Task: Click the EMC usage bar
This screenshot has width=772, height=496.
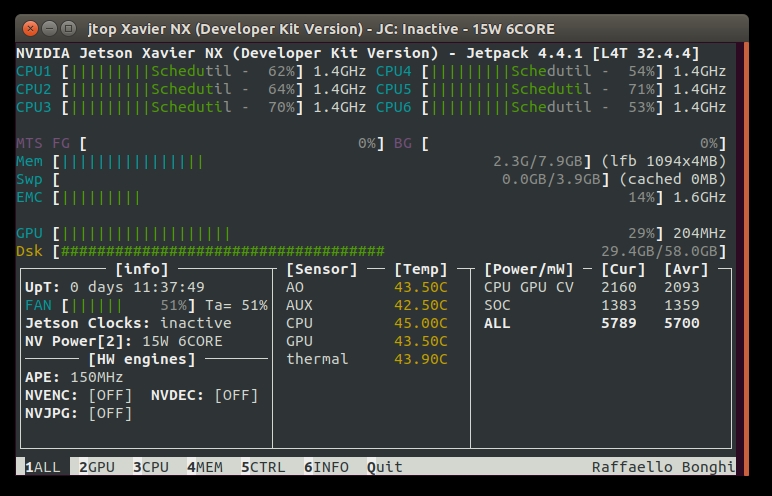Action: pos(359,198)
